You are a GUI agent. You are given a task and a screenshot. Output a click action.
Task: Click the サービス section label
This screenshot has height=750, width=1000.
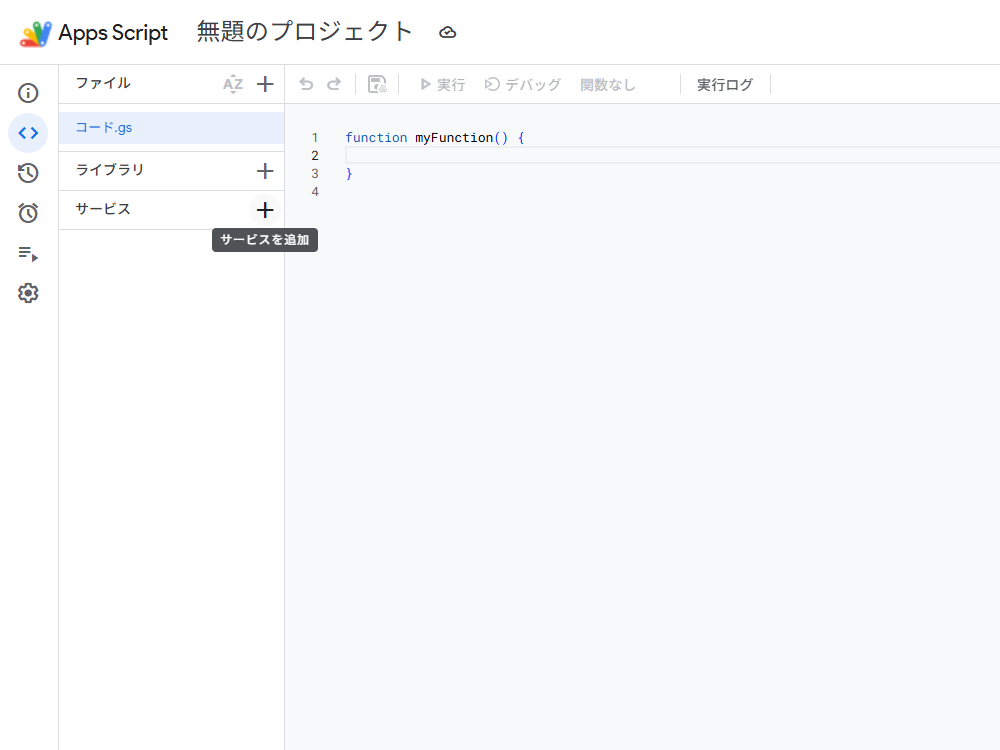pos(103,209)
